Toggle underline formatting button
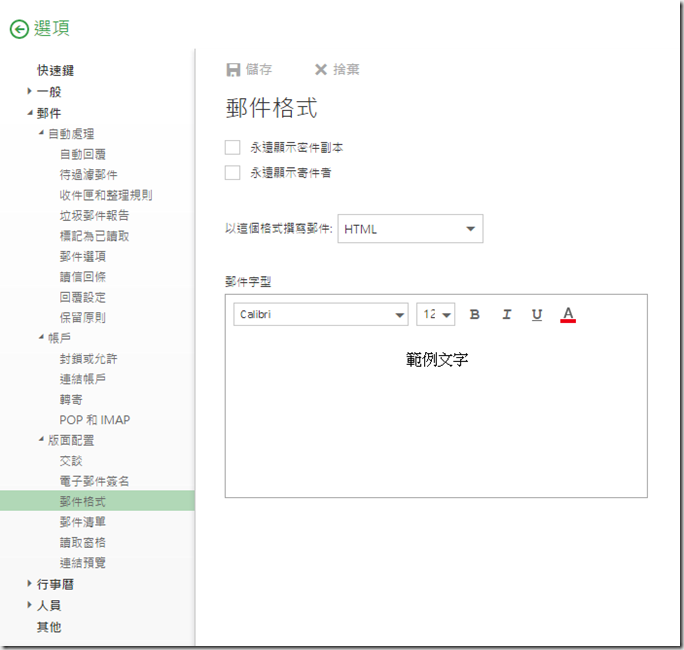Viewport: 684px width, 650px height. pyautogui.click(x=537, y=315)
